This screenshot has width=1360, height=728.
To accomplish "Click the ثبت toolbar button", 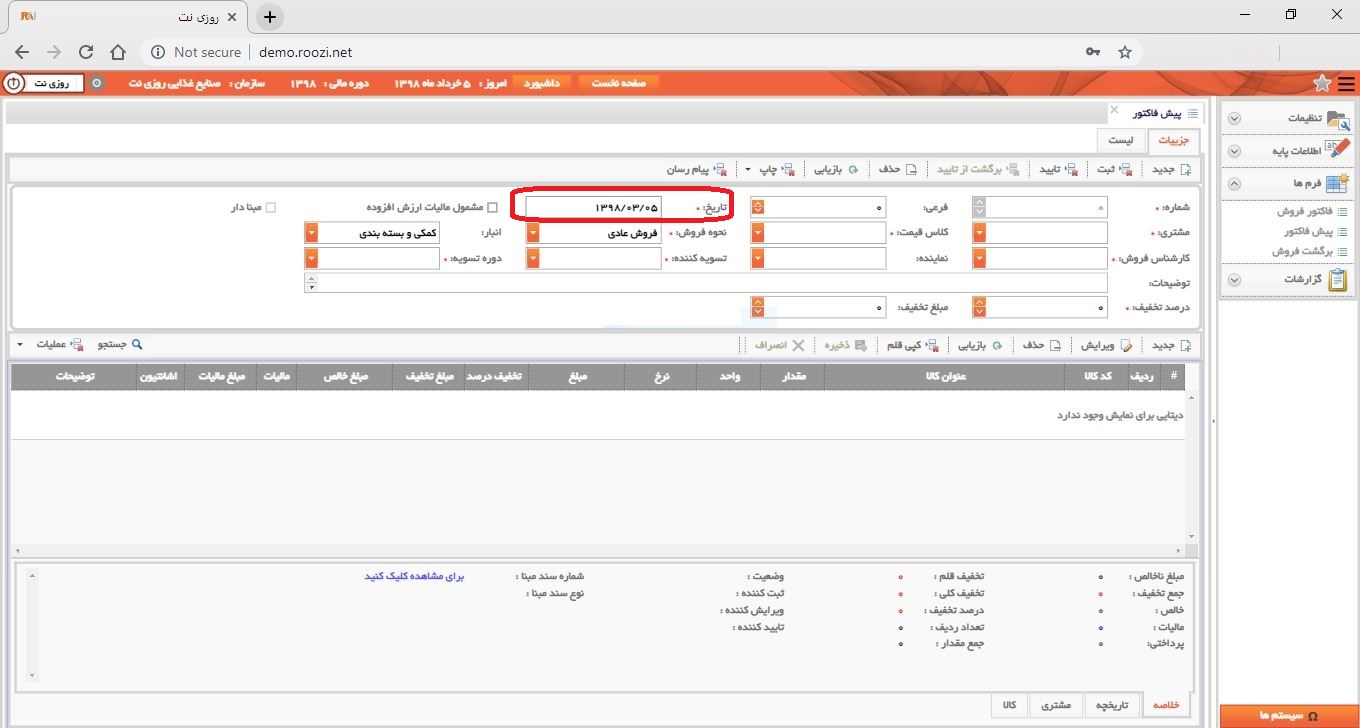I will coord(1113,169).
